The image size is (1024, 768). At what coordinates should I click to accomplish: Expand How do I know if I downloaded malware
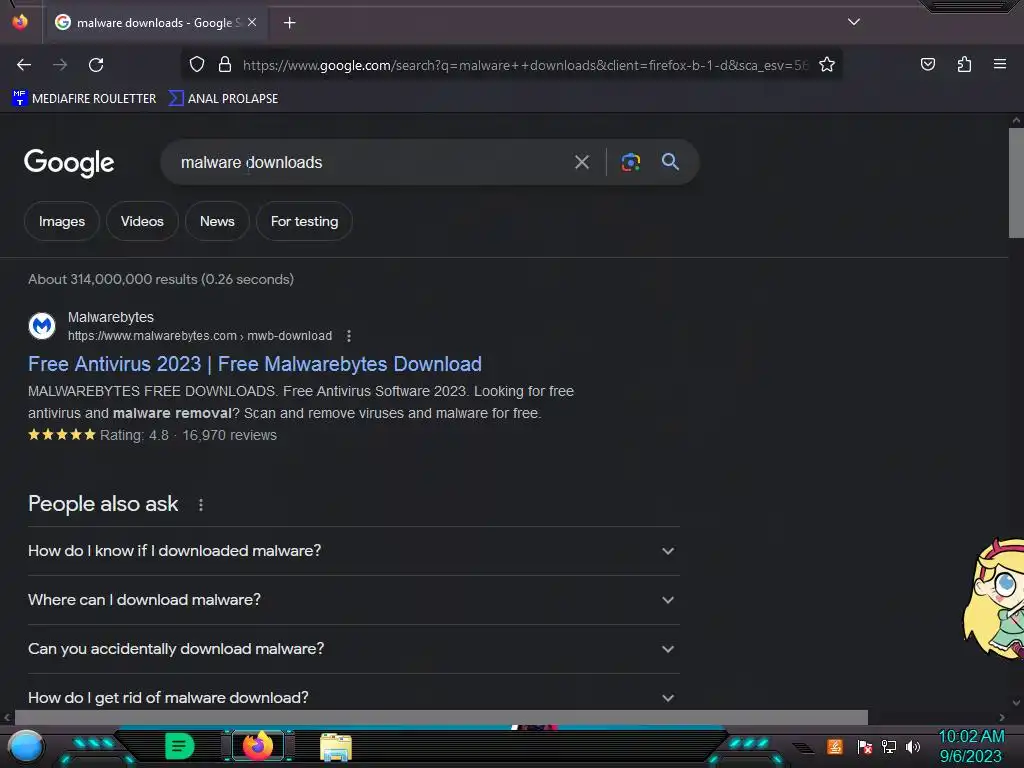[x=353, y=551]
